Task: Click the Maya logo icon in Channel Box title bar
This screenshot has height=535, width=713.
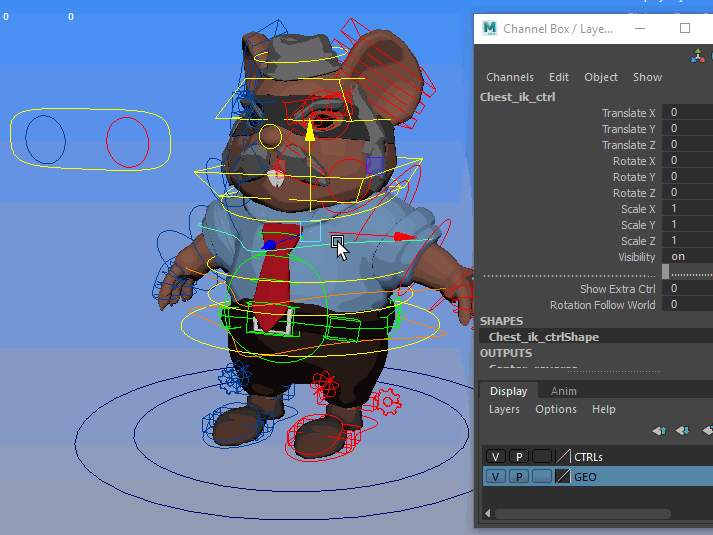Action: pos(490,29)
